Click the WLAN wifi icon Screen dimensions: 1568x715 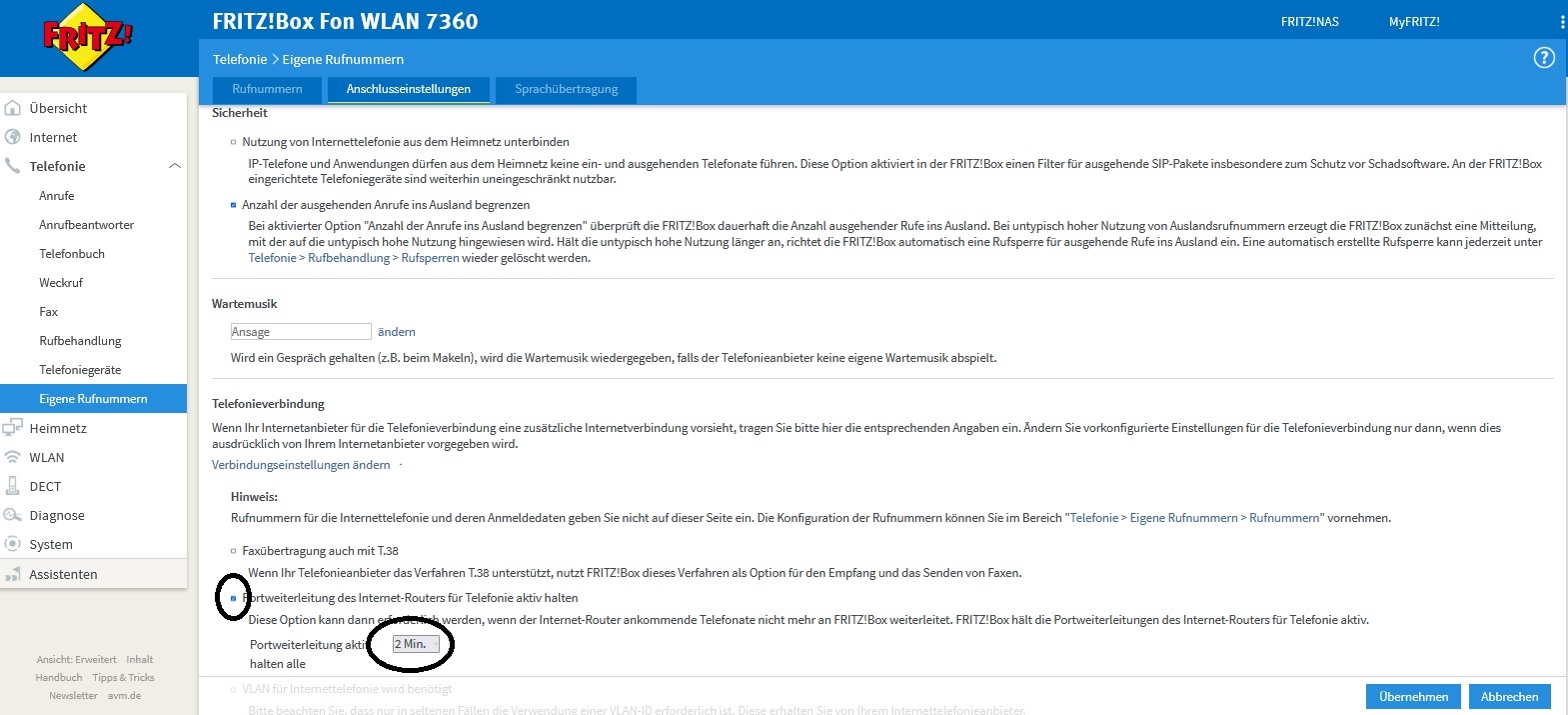13,457
